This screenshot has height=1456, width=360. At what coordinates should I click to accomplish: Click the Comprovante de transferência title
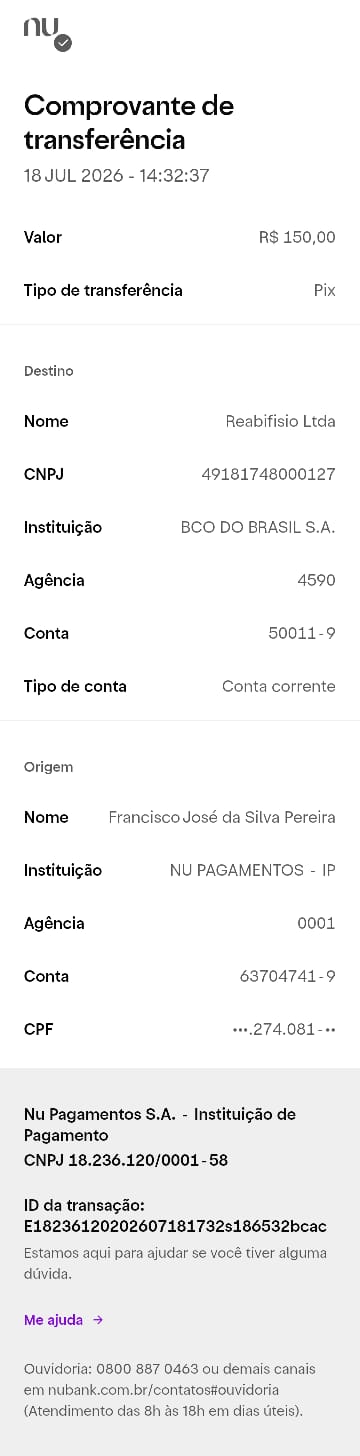[x=129, y=121]
